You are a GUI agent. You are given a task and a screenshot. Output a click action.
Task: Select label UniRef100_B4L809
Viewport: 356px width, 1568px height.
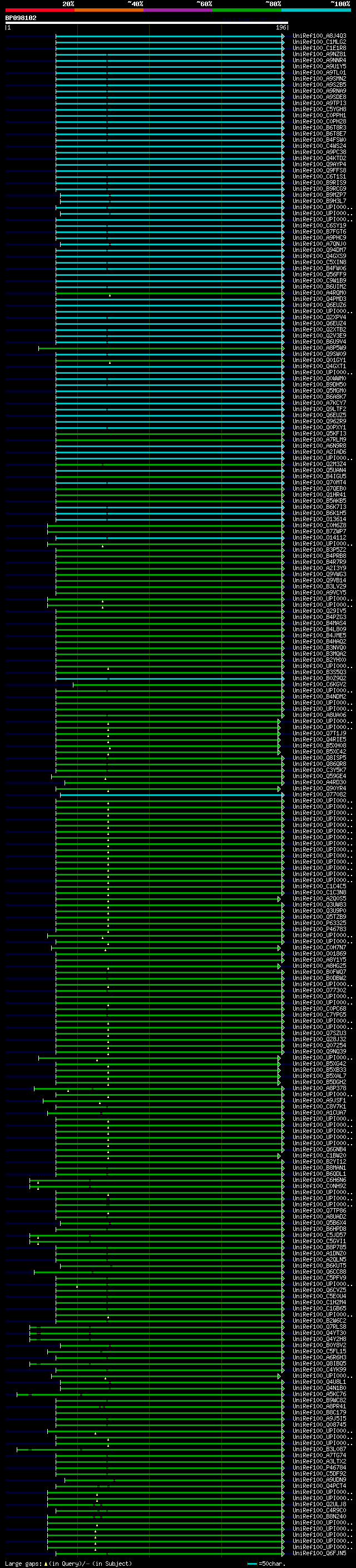pos(319,630)
